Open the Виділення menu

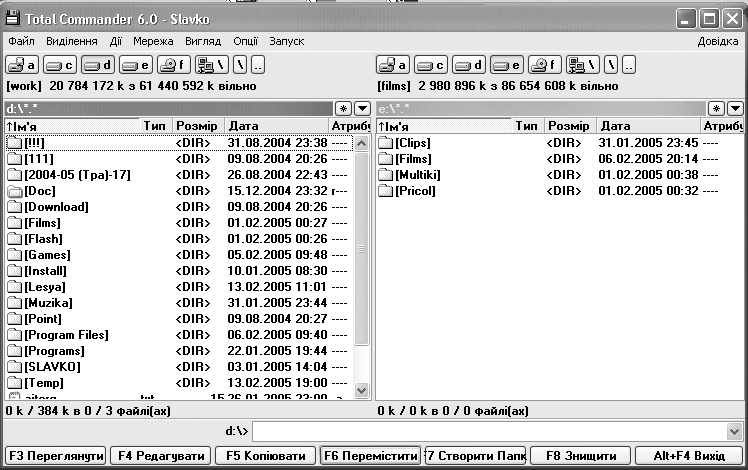click(72, 42)
